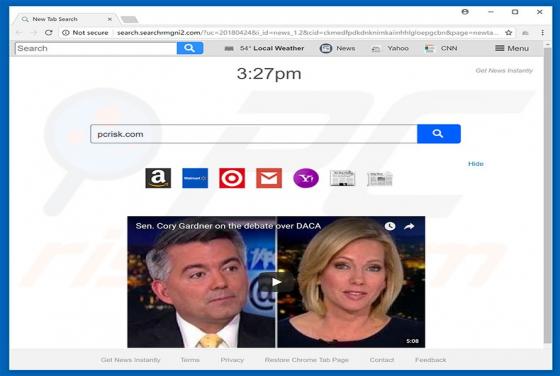Image resolution: width=560 pixels, height=376 pixels.
Task: Open the page Menu dropdown
Action: coord(512,48)
